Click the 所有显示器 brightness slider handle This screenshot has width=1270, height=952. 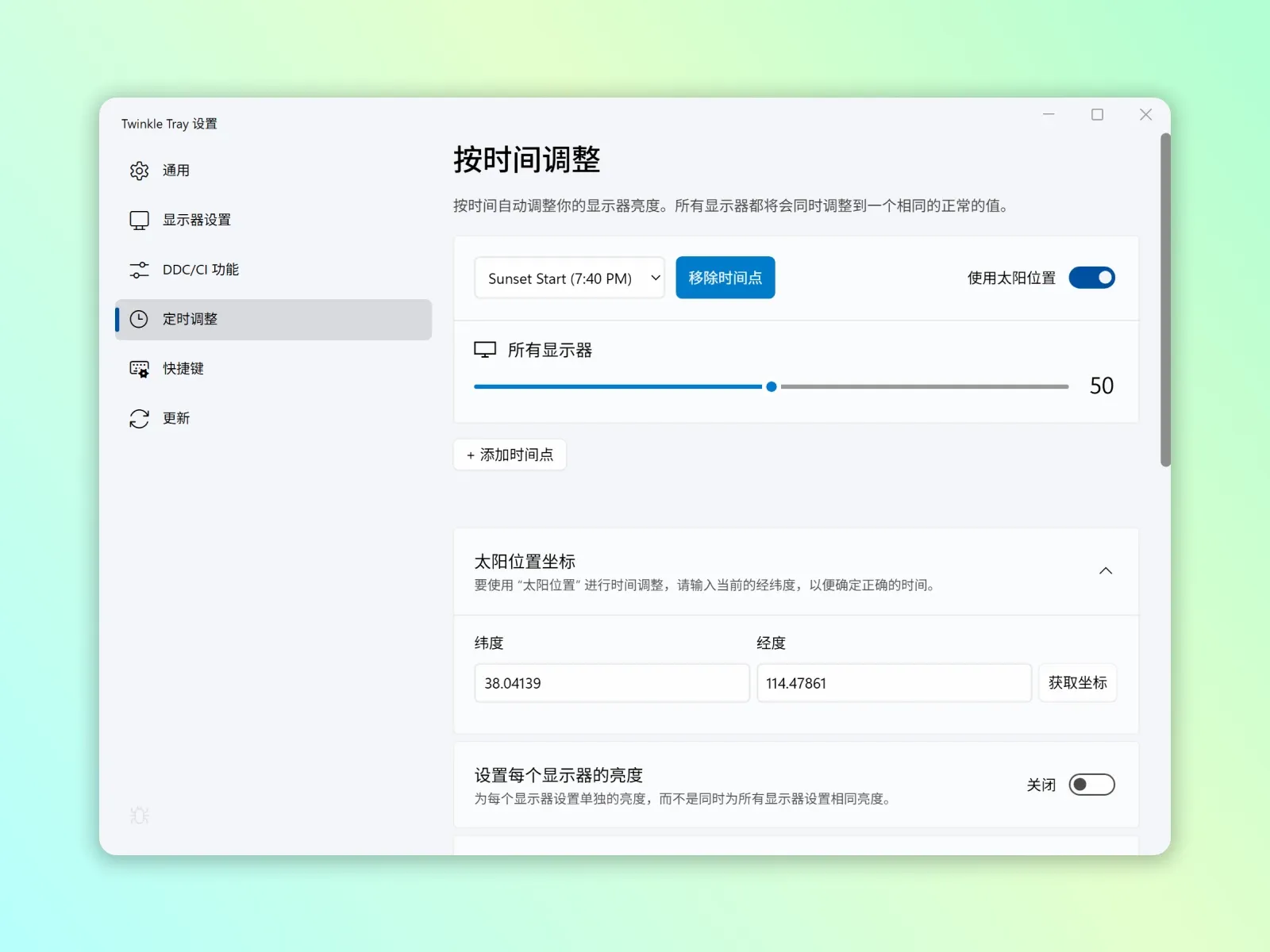[771, 386]
